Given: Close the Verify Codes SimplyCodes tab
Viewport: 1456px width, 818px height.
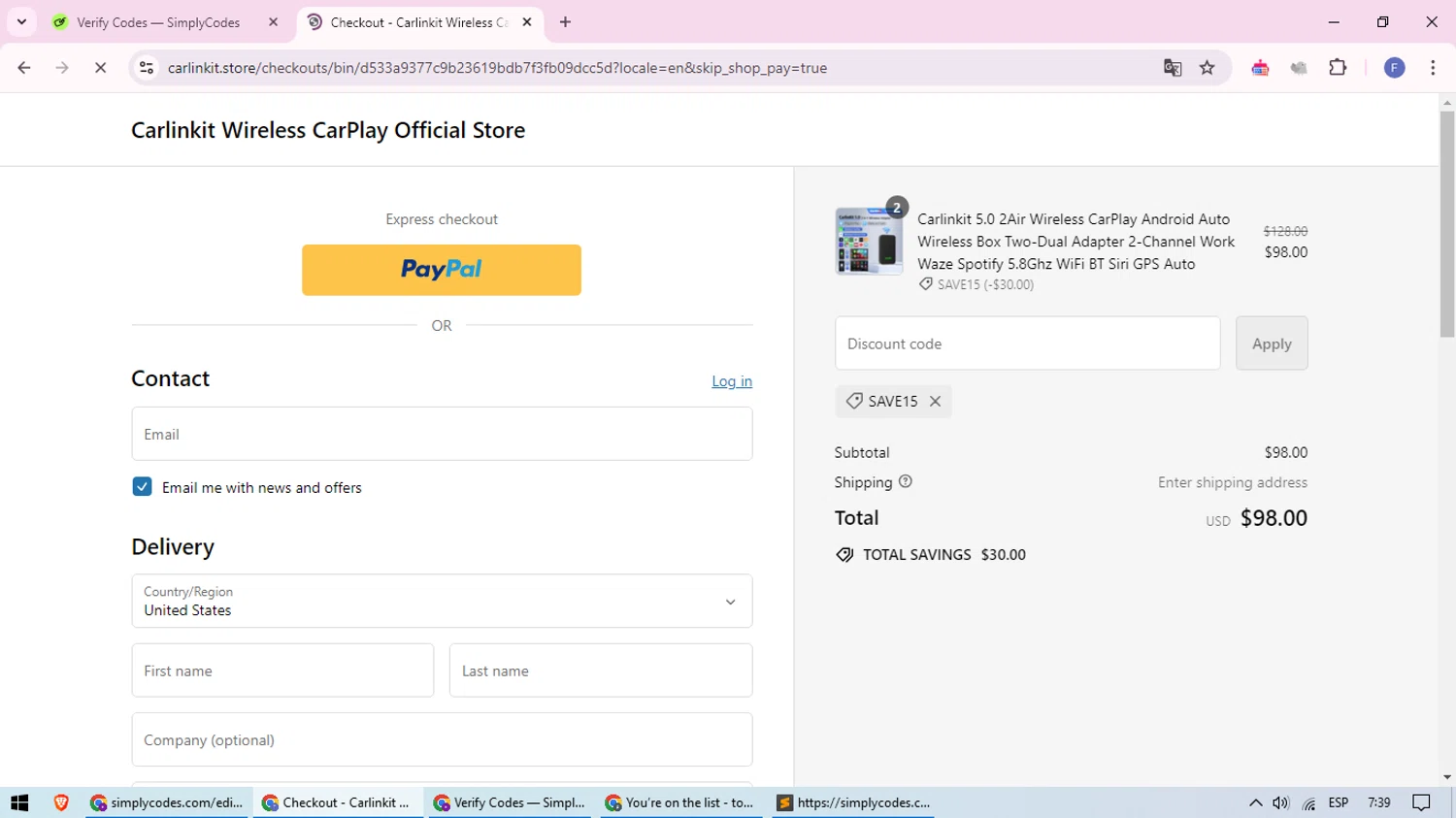Looking at the screenshot, I should [x=273, y=22].
